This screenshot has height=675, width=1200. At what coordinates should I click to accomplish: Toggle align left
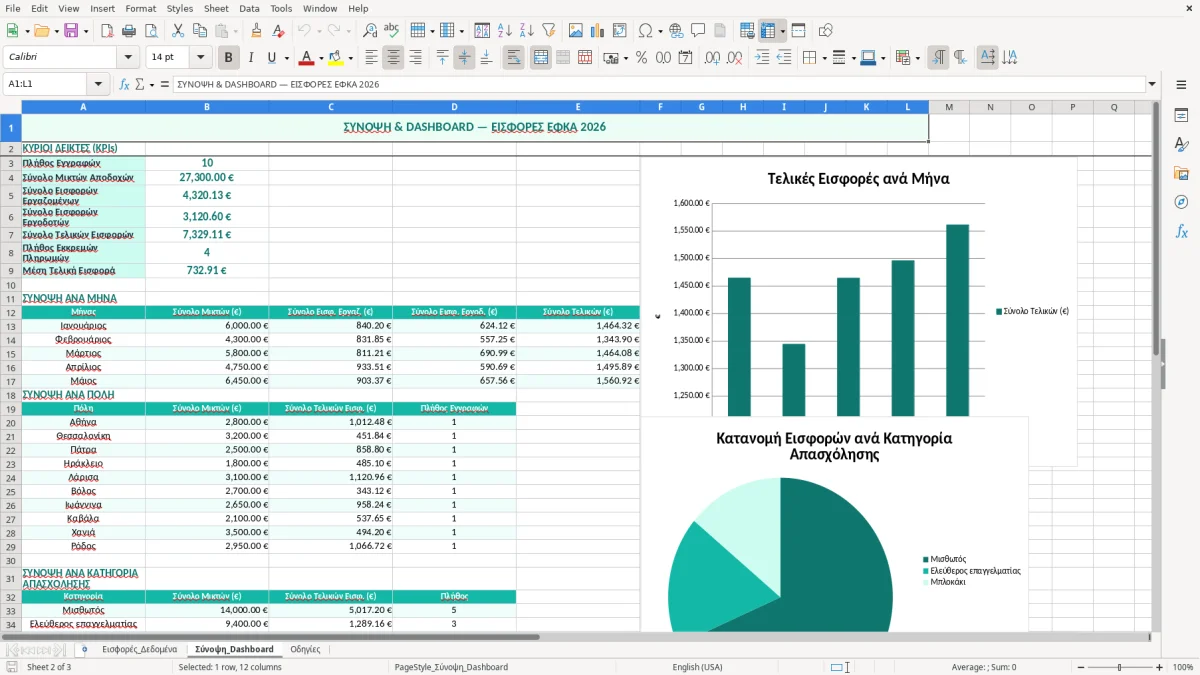(x=371, y=58)
